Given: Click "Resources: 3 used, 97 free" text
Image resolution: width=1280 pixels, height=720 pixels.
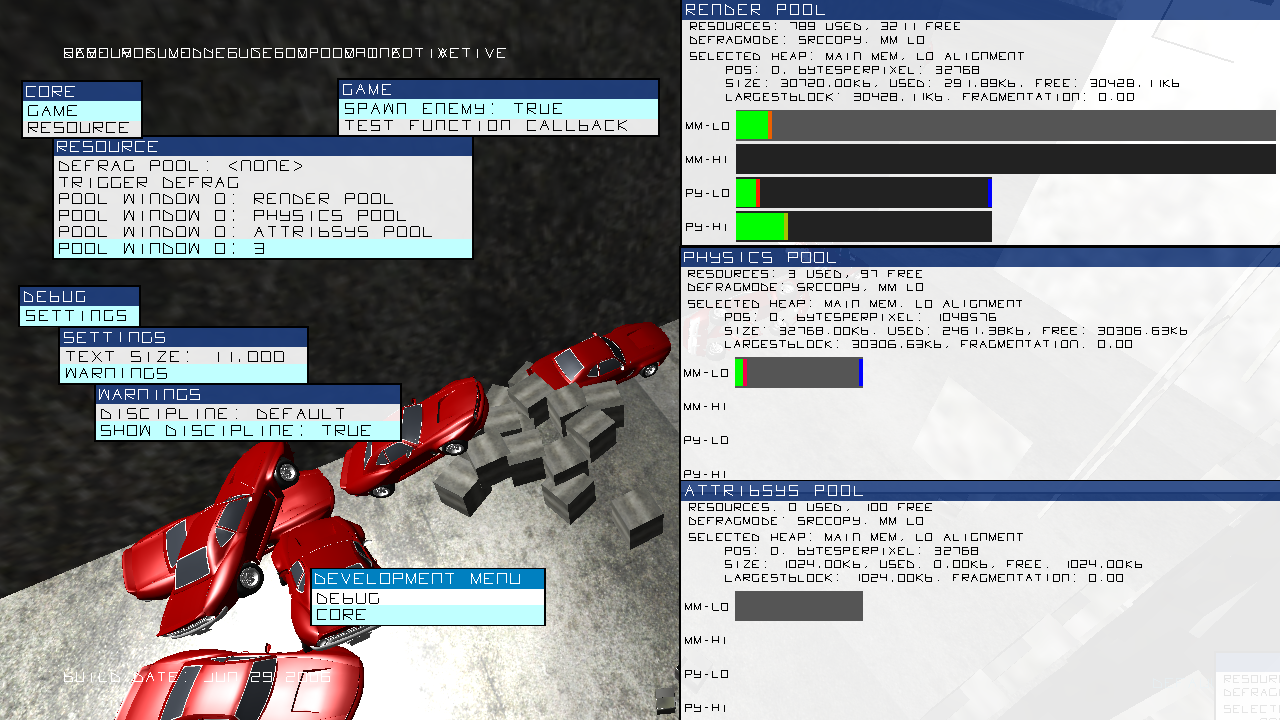Looking at the screenshot, I should 805,274.
